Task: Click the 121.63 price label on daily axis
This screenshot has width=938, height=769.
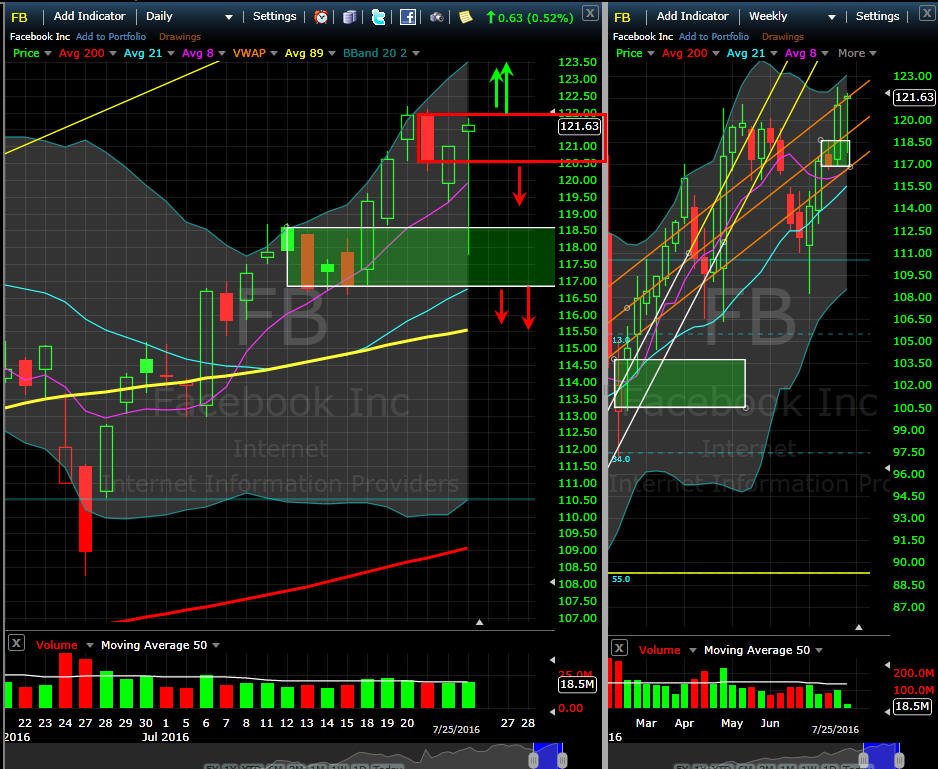Action: pos(579,126)
